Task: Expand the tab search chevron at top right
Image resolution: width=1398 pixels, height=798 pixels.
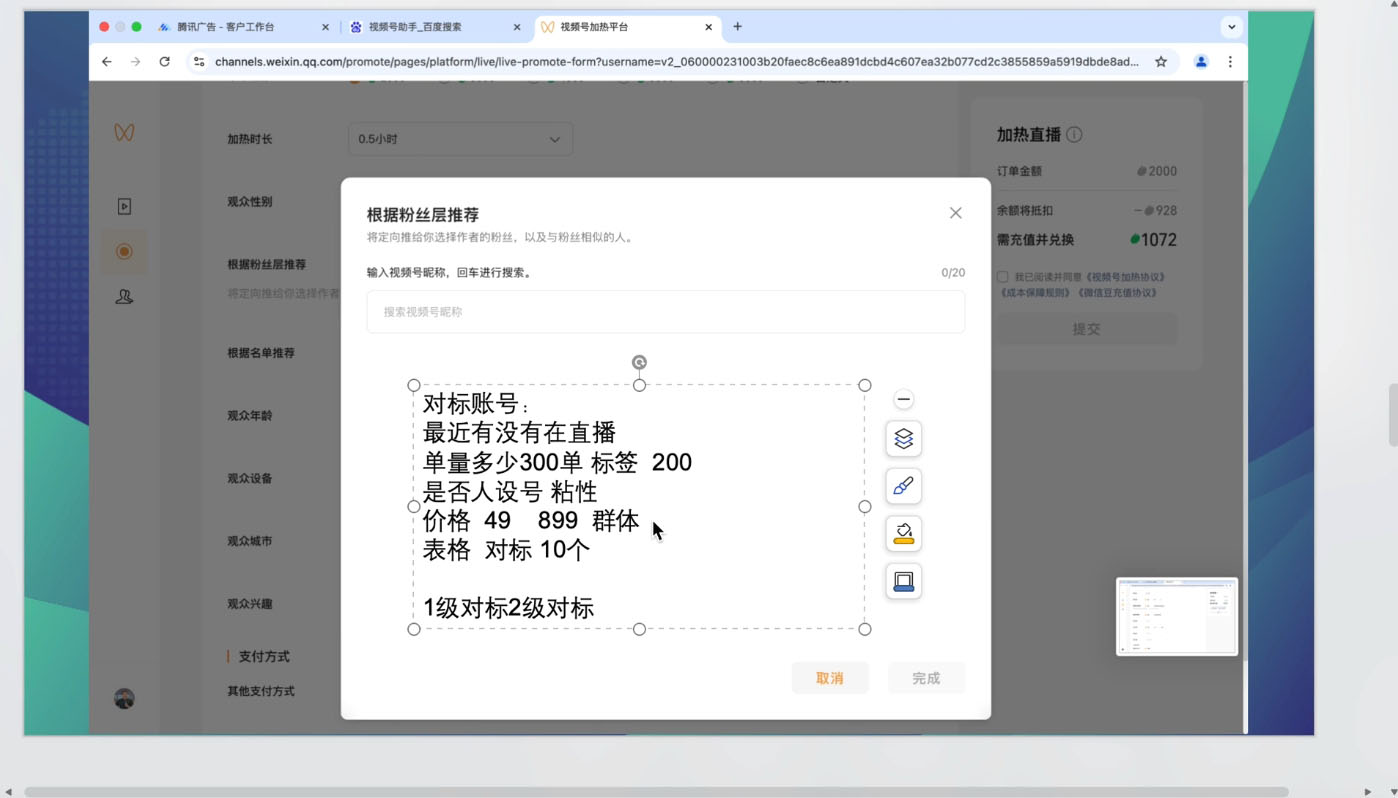Action: (1231, 26)
